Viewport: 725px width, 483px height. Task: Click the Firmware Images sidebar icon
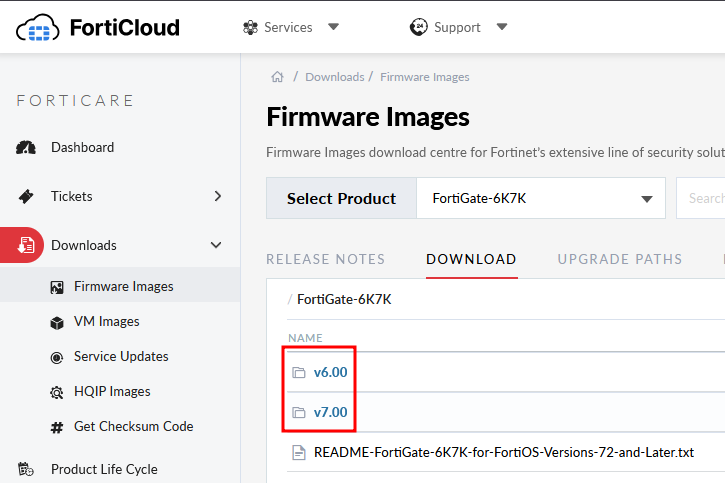click(56, 287)
